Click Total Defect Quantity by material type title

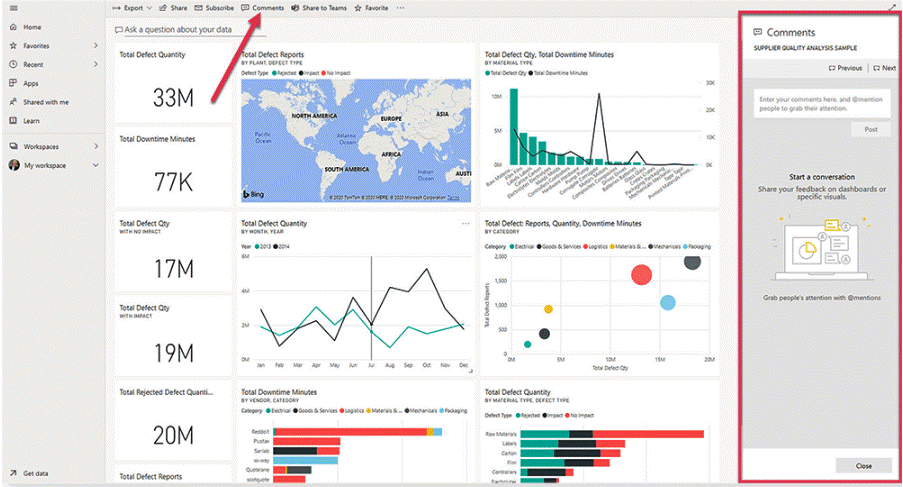point(517,392)
